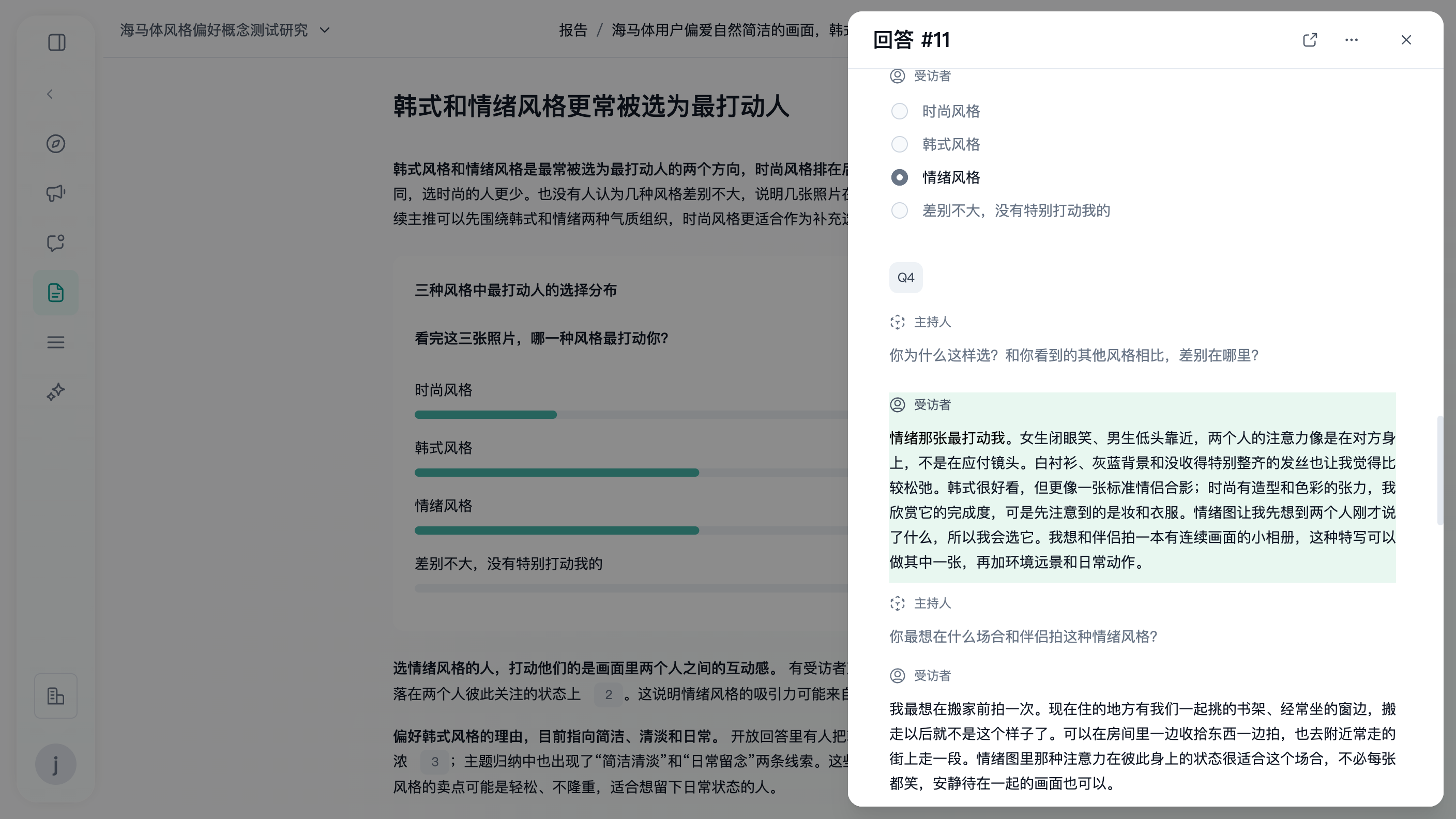
Task: Close the 回答 #11 panel
Action: tap(1406, 40)
